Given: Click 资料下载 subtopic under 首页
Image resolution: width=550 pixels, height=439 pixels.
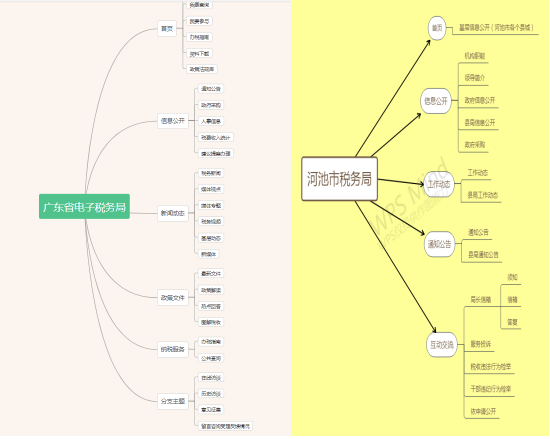Looking at the screenshot, I should pyautogui.click(x=200, y=54).
